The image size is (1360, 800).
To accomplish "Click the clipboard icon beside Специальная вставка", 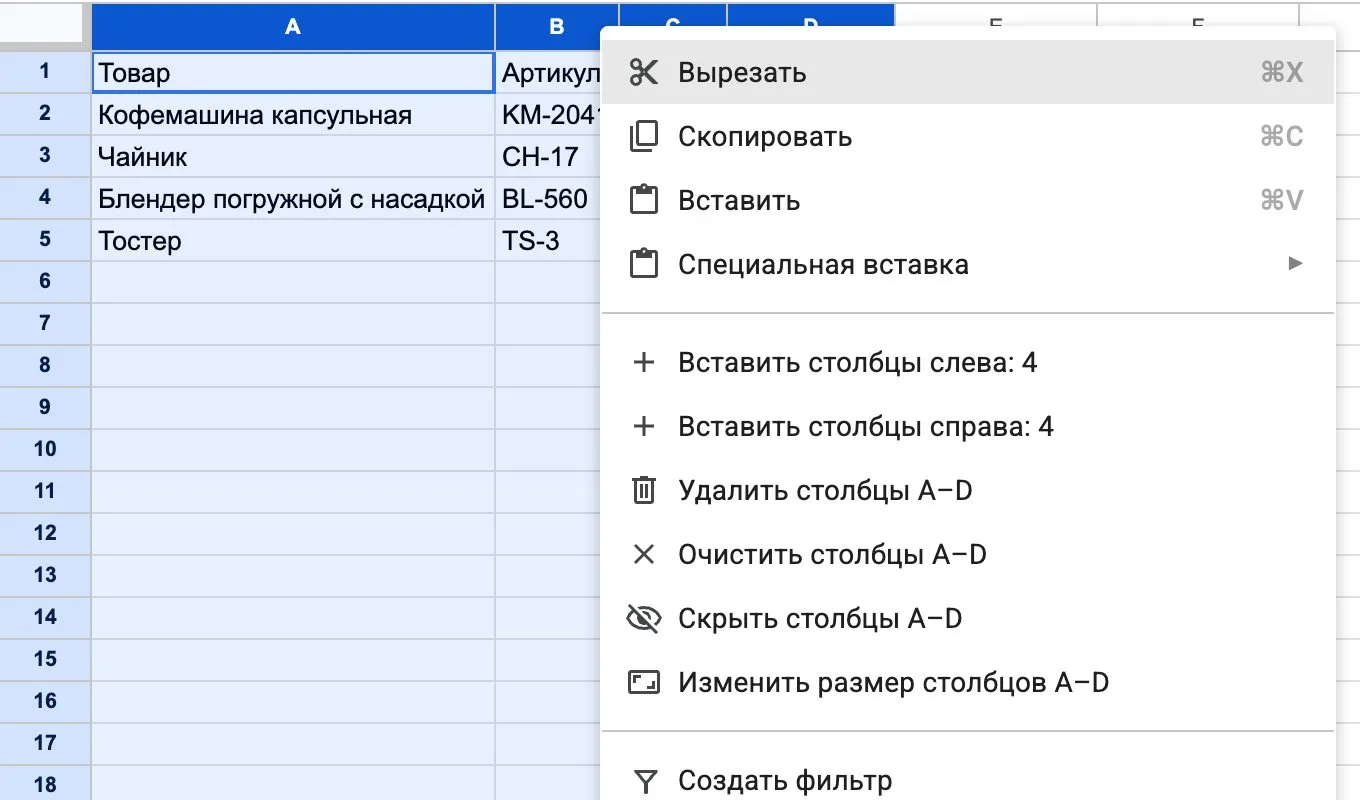I will (644, 264).
